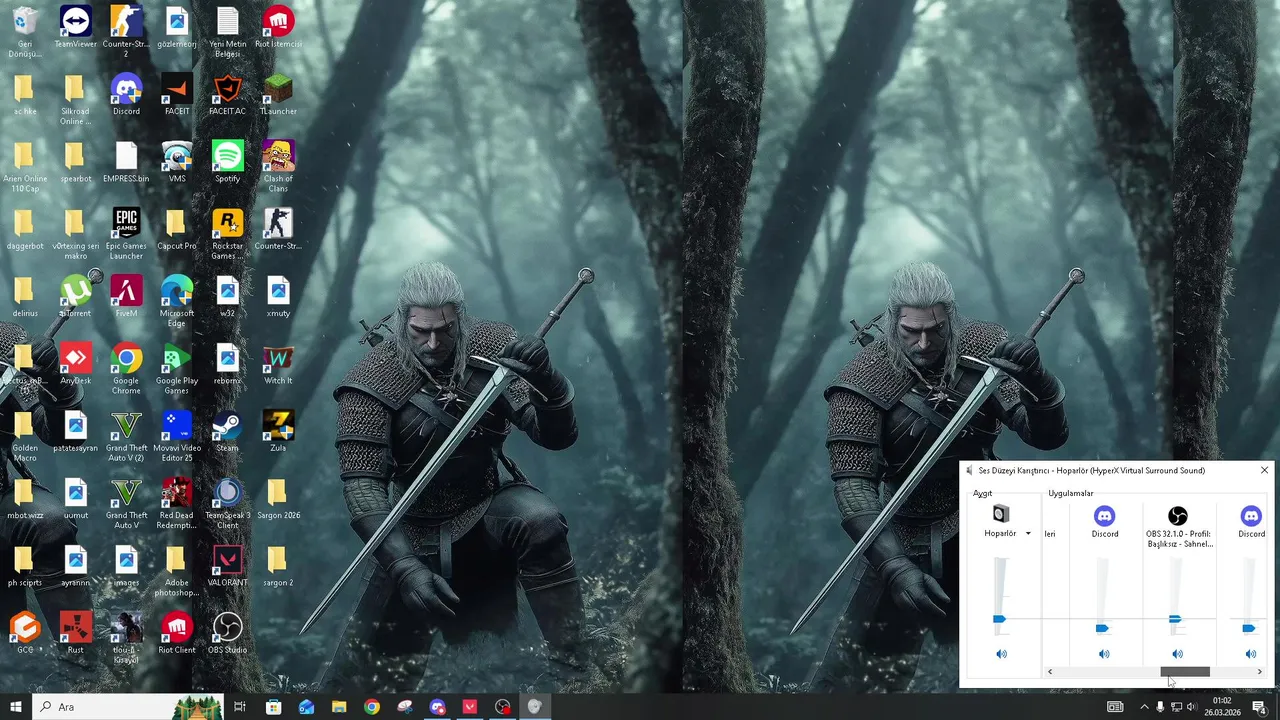Open Chrome from the taskbar
This screenshot has height=720, width=1280.
[372, 707]
